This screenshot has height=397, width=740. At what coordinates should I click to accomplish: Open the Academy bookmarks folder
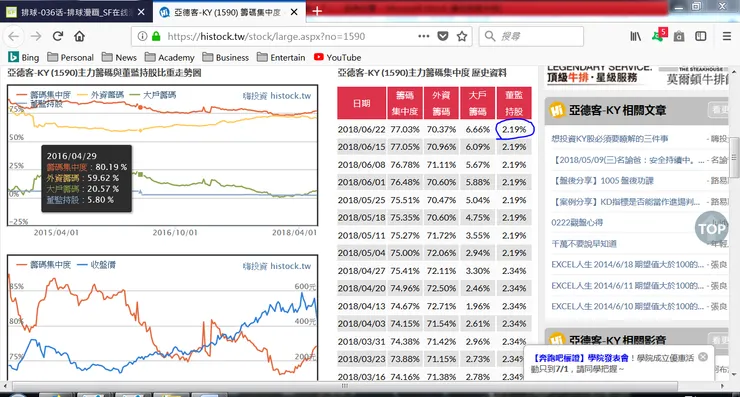(169, 58)
